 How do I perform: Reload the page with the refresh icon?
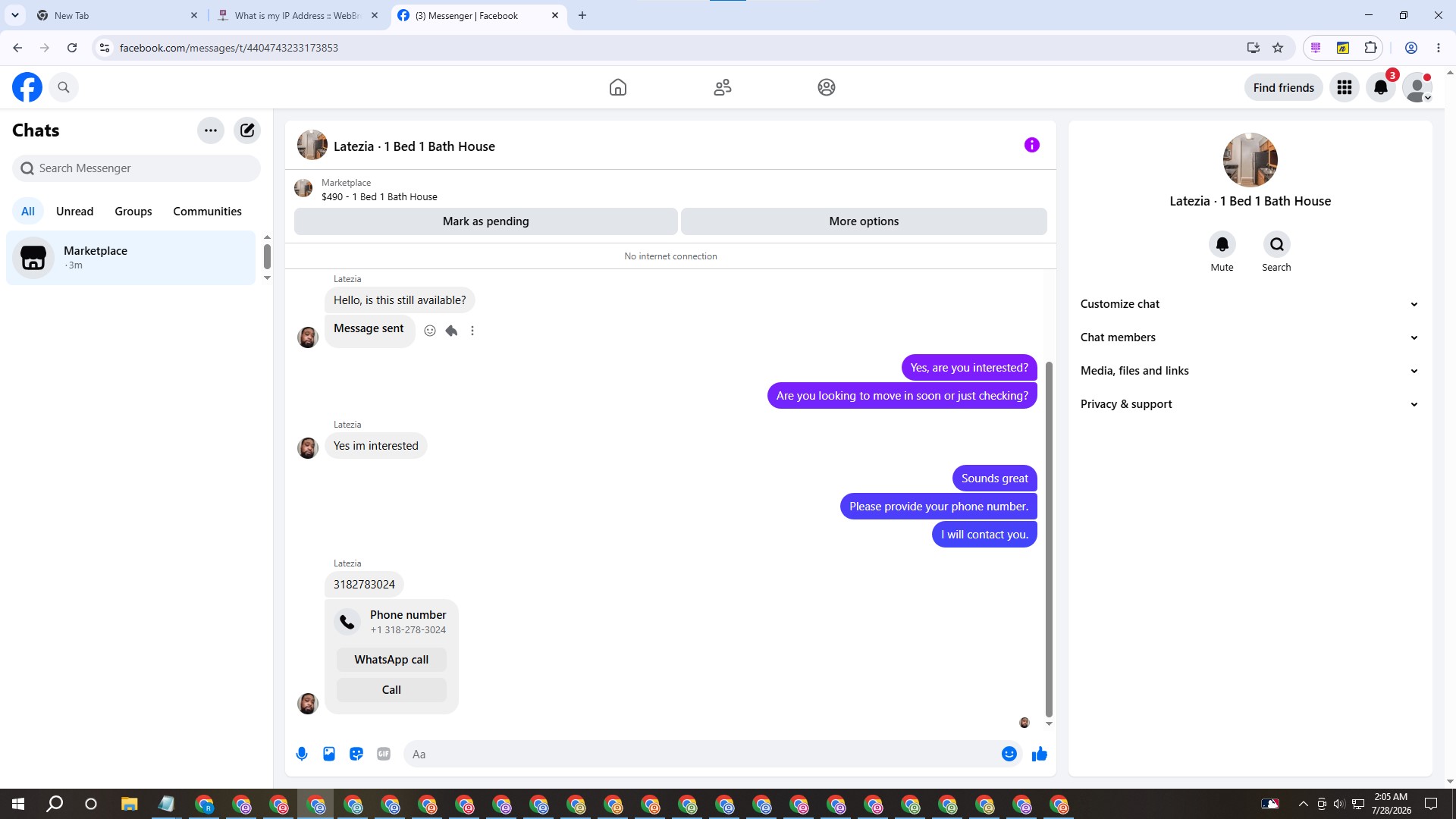coord(72,48)
